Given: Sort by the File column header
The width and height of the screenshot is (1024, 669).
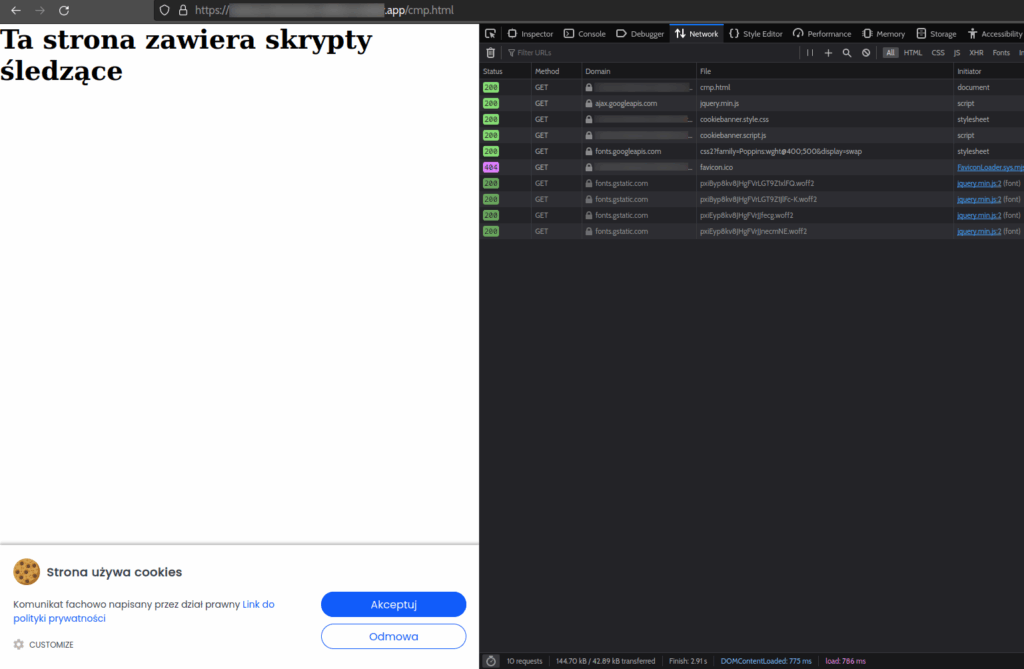Looking at the screenshot, I should (824, 71).
